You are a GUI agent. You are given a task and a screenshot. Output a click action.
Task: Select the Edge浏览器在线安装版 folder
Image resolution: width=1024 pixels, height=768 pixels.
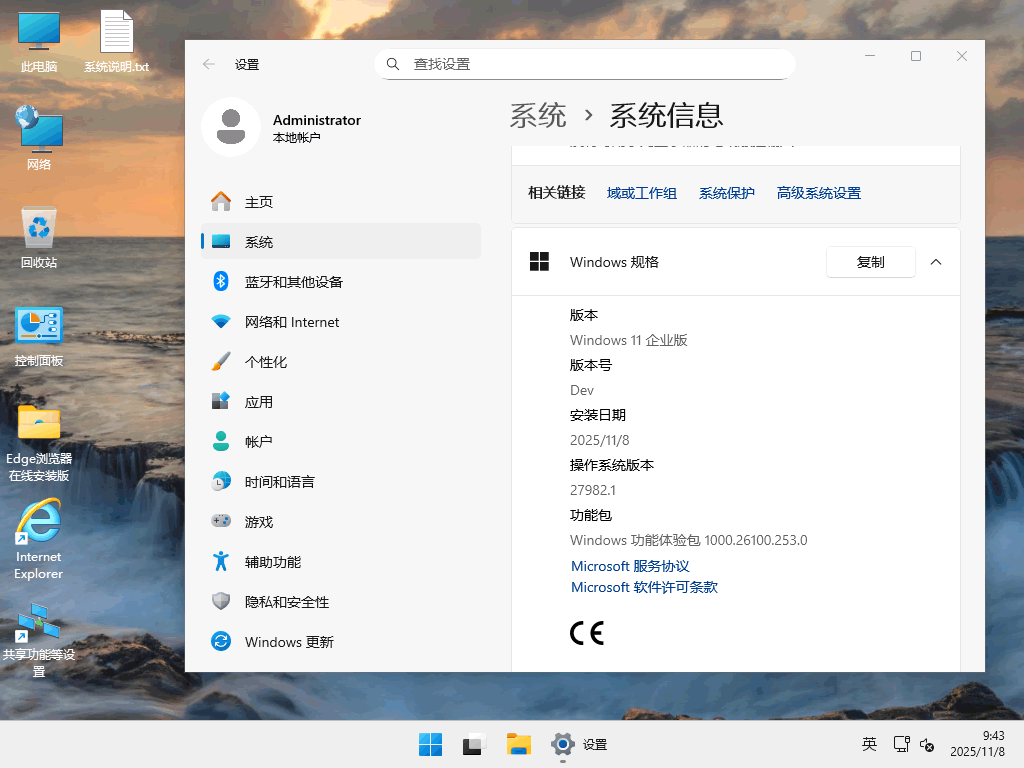tap(39, 443)
